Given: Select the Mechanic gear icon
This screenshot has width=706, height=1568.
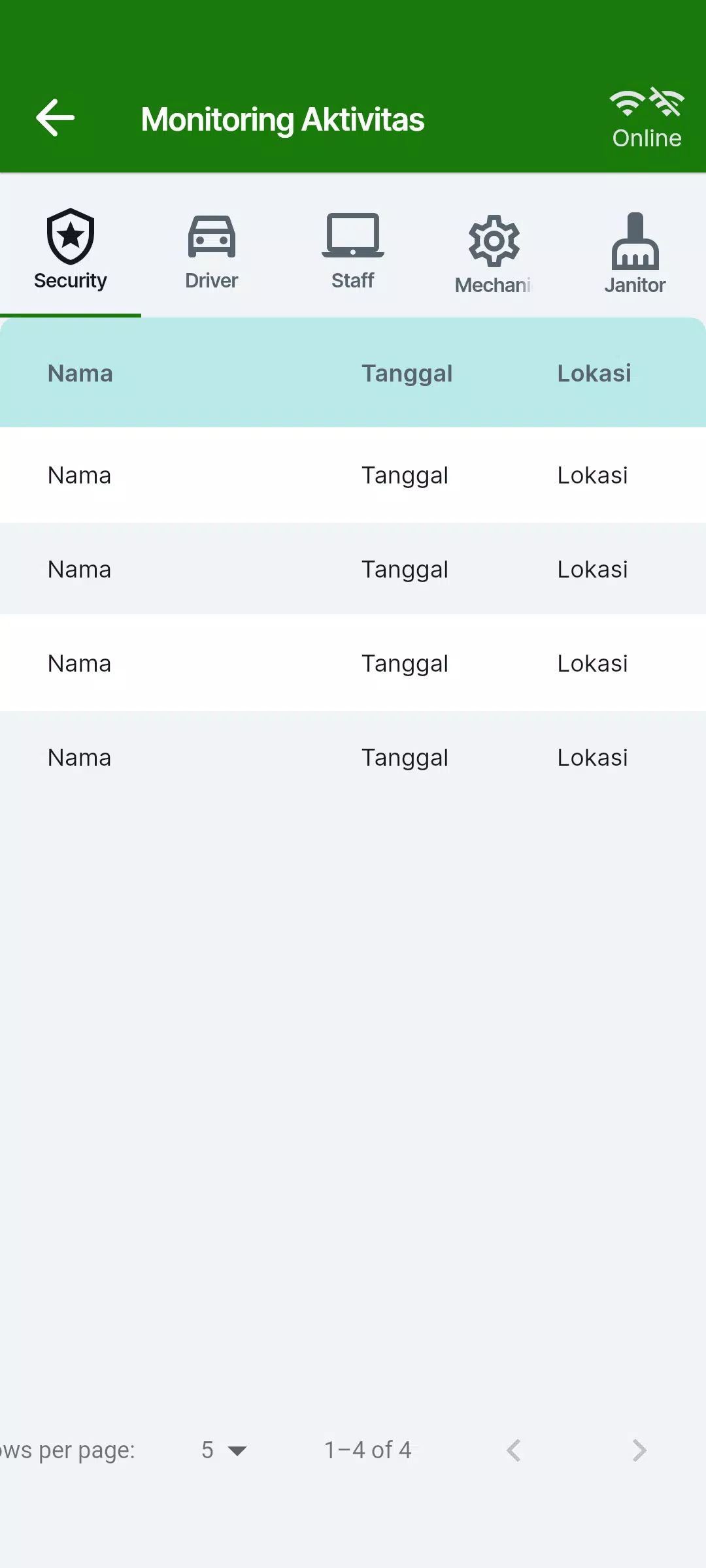Looking at the screenshot, I should (494, 240).
